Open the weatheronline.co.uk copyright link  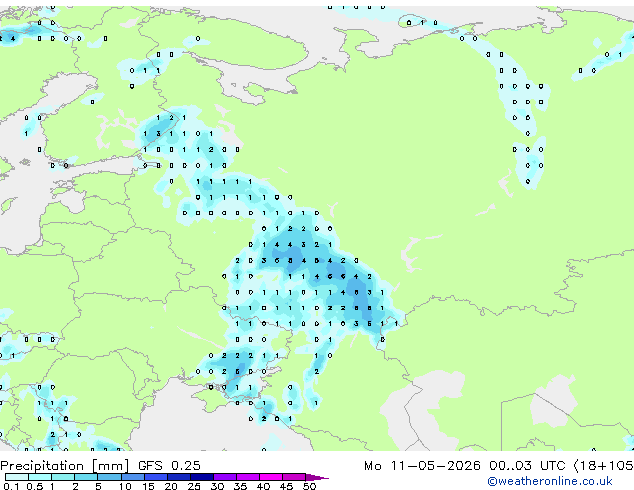[550, 481]
